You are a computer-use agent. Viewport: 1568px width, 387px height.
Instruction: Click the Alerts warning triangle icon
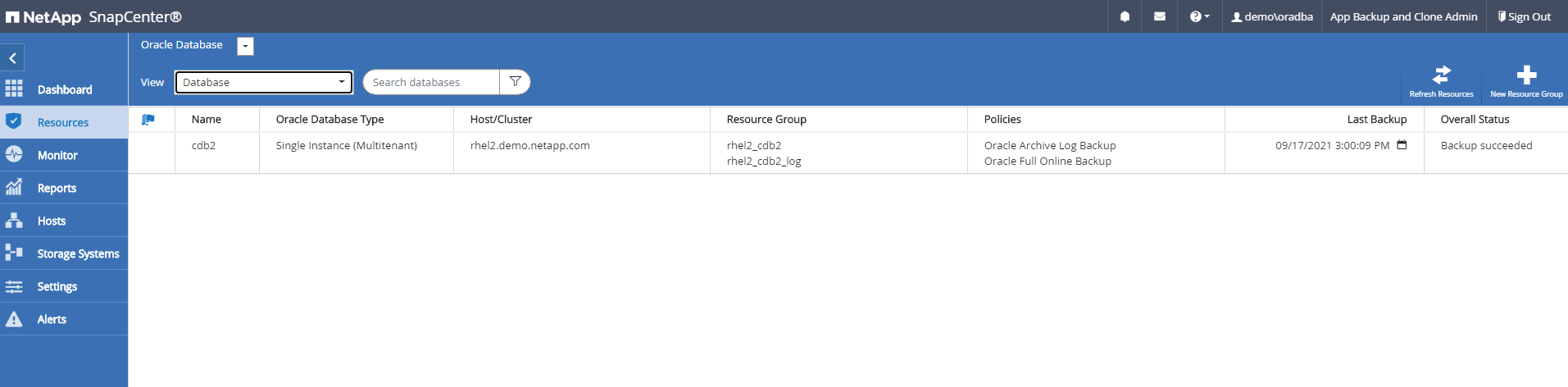click(14, 318)
